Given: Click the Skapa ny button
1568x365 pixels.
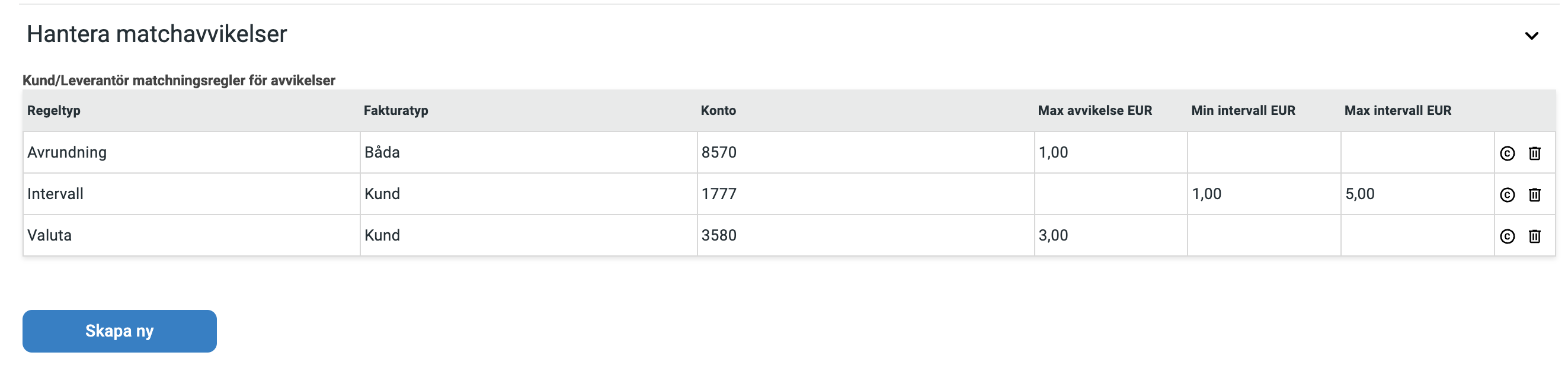Looking at the screenshot, I should pyautogui.click(x=119, y=331).
